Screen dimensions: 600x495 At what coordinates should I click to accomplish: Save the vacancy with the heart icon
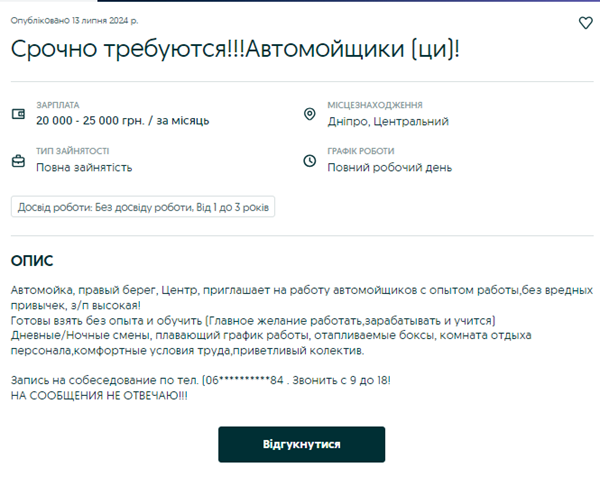[586, 23]
